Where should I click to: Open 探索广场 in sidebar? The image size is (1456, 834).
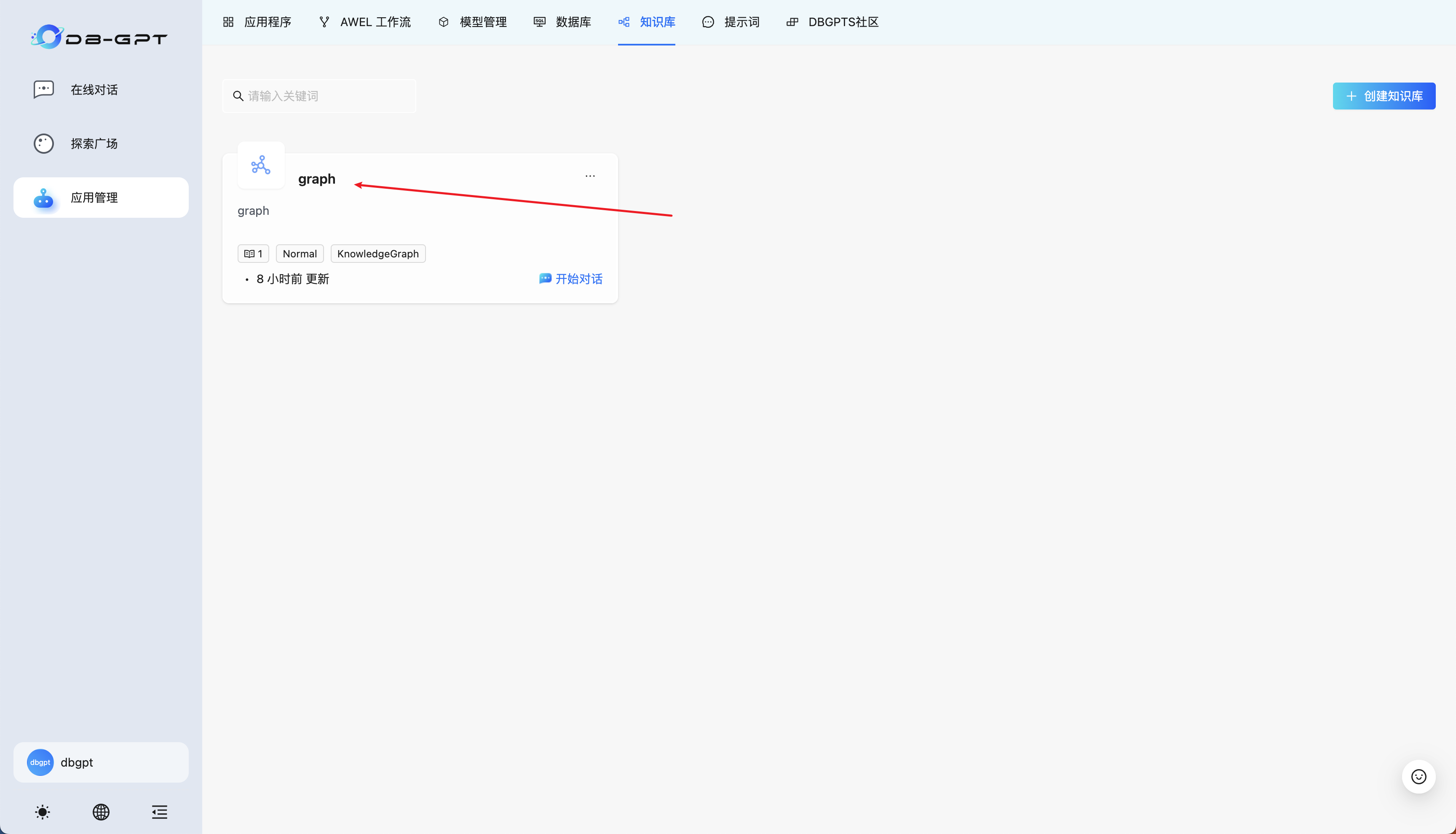(x=101, y=143)
